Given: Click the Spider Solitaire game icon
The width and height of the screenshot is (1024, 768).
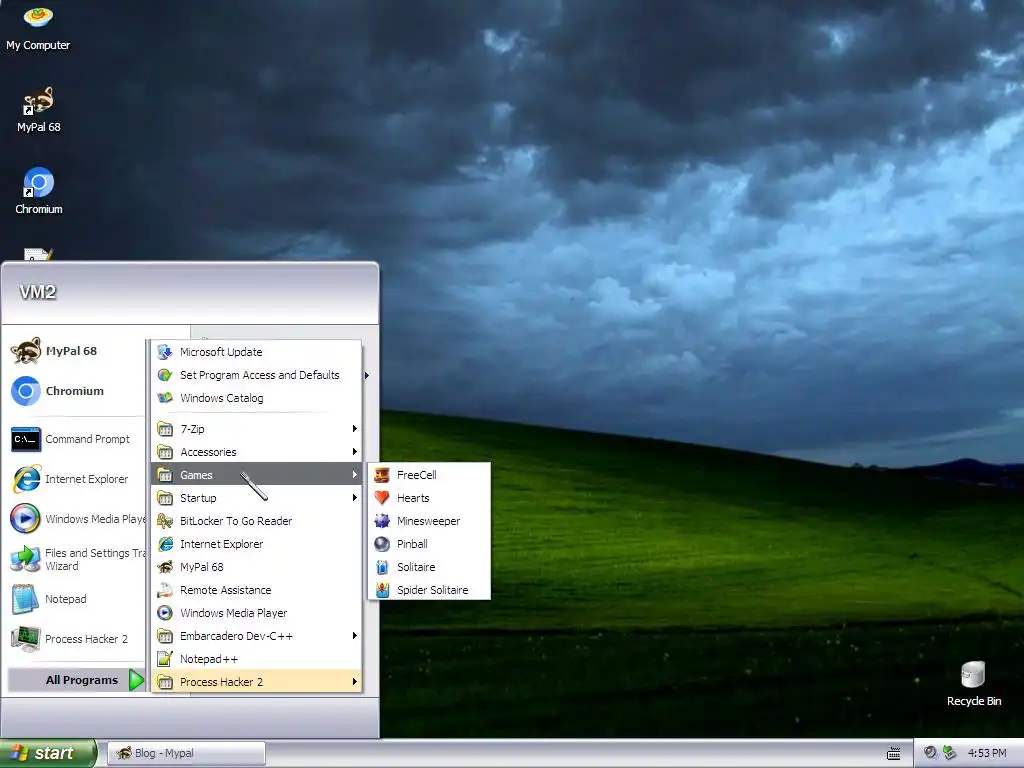Looking at the screenshot, I should (x=382, y=590).
